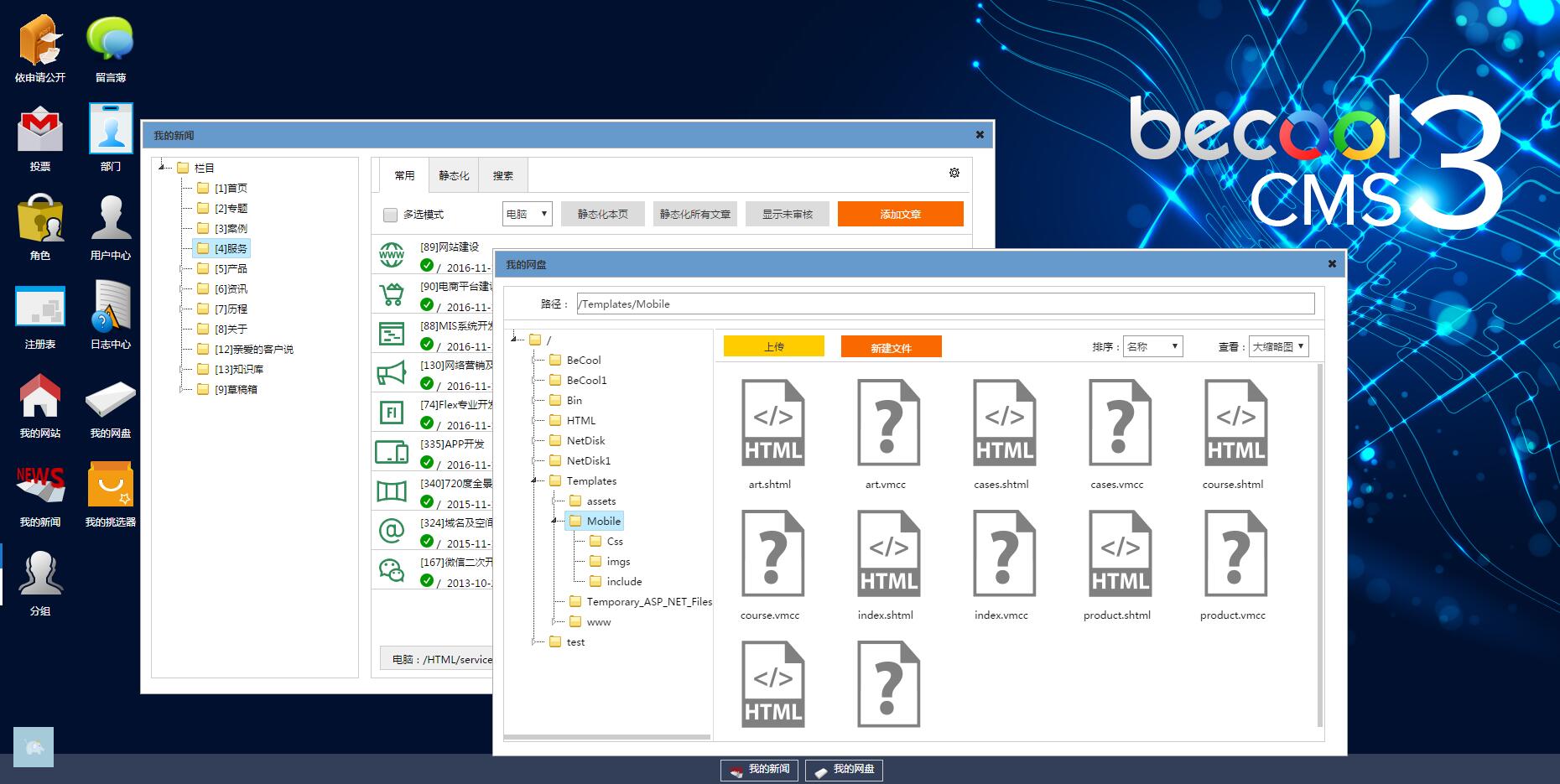Open the 依申请公开 desktop icon
This screenshot has width=1560, height=784.
(39, 41)
